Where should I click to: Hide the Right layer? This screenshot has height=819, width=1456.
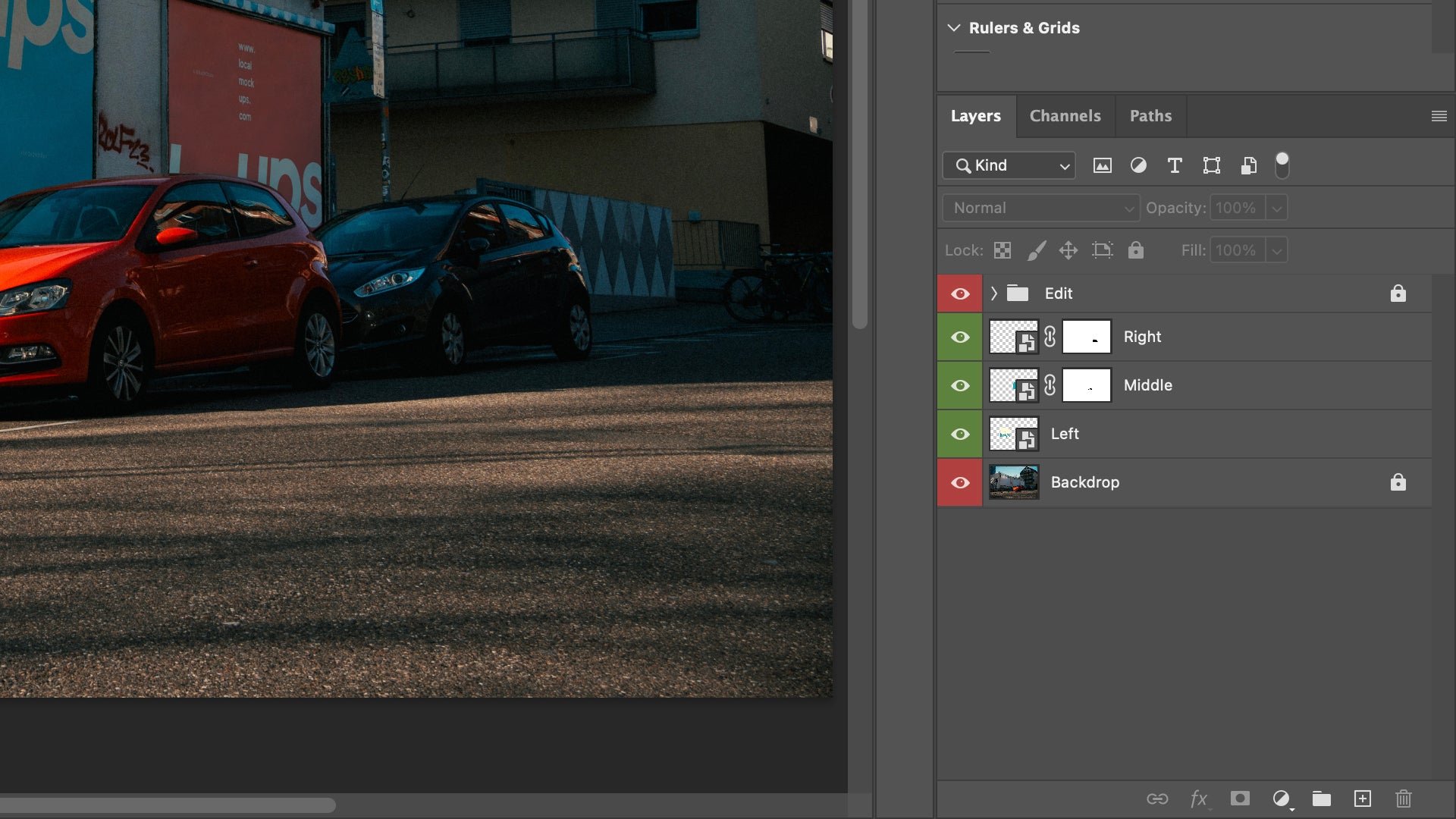(x=960, y=337)
